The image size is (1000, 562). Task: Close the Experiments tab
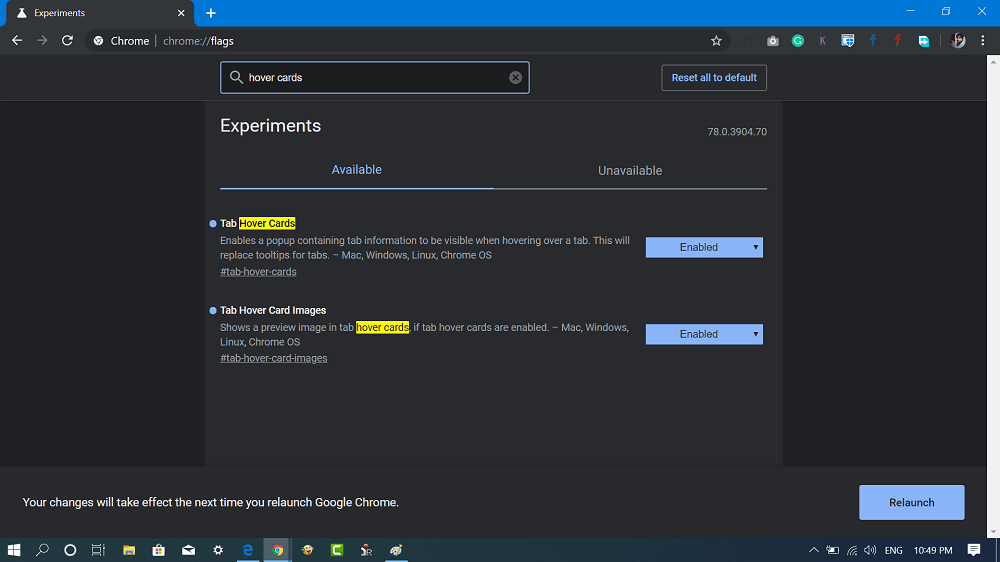click(x=181, y=13)
